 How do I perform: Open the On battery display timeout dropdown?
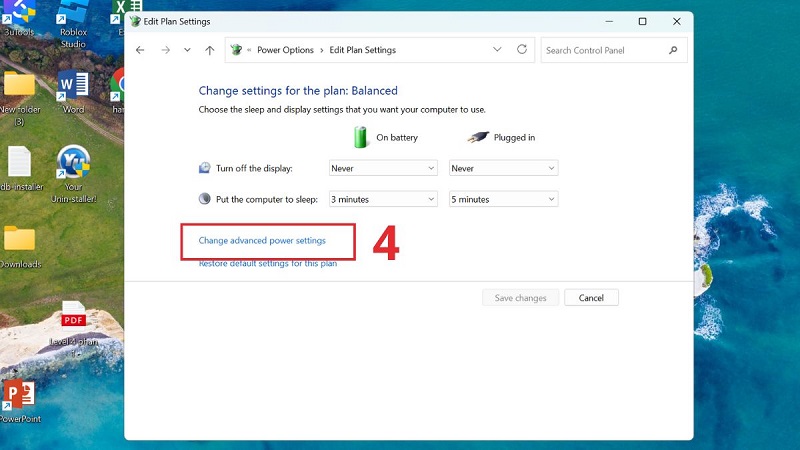coord(383,169)
